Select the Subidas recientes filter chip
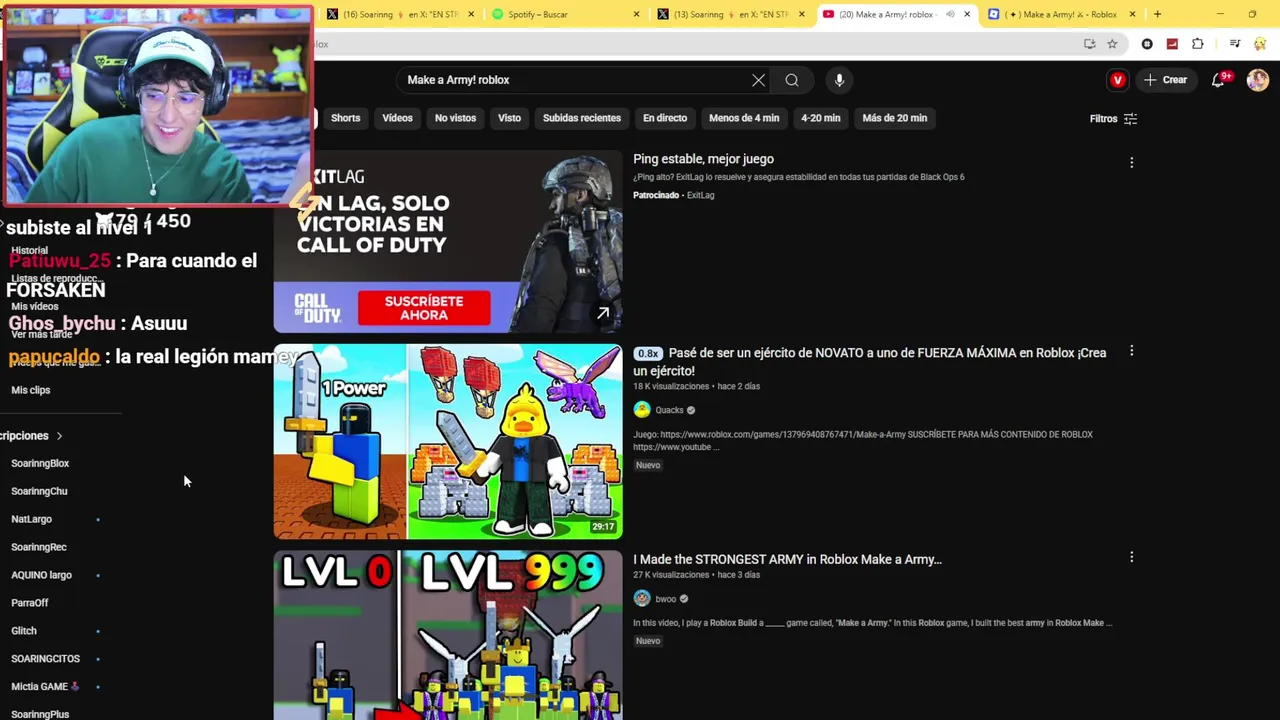Screen dimensions: 1280x720 582,118
